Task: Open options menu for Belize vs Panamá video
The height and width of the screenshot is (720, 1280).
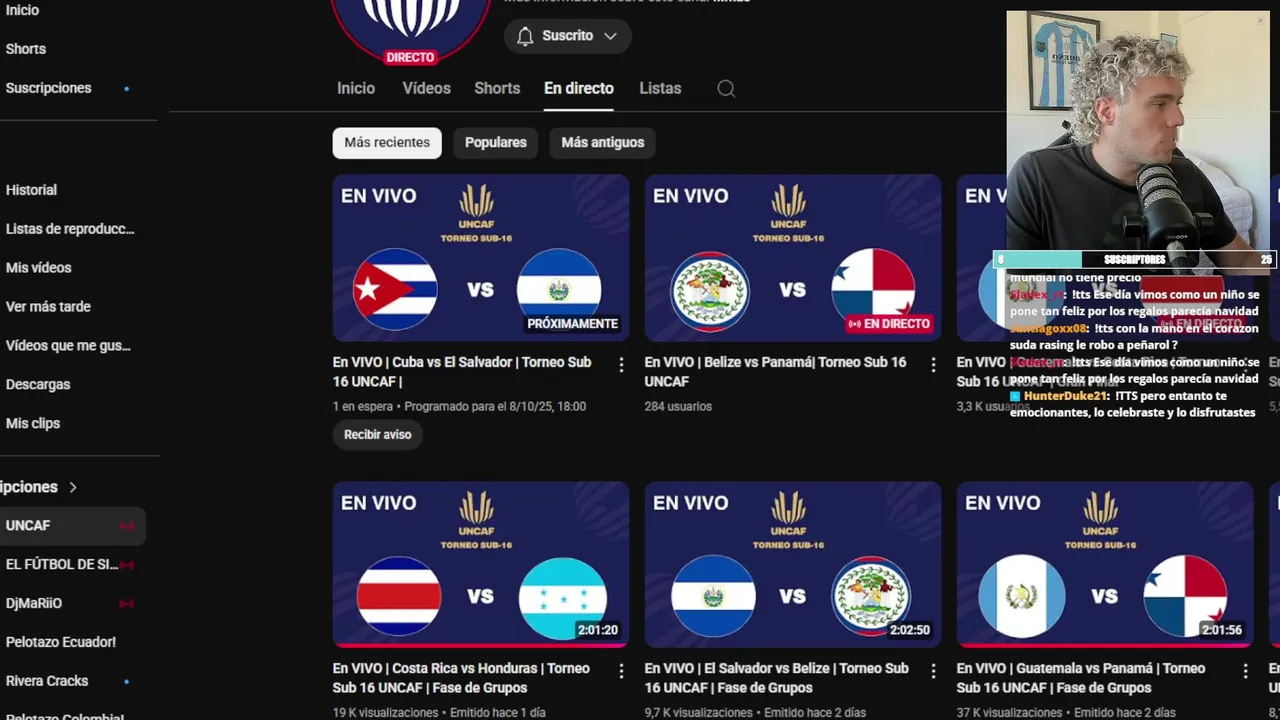Action: click(x=933, y=365)
